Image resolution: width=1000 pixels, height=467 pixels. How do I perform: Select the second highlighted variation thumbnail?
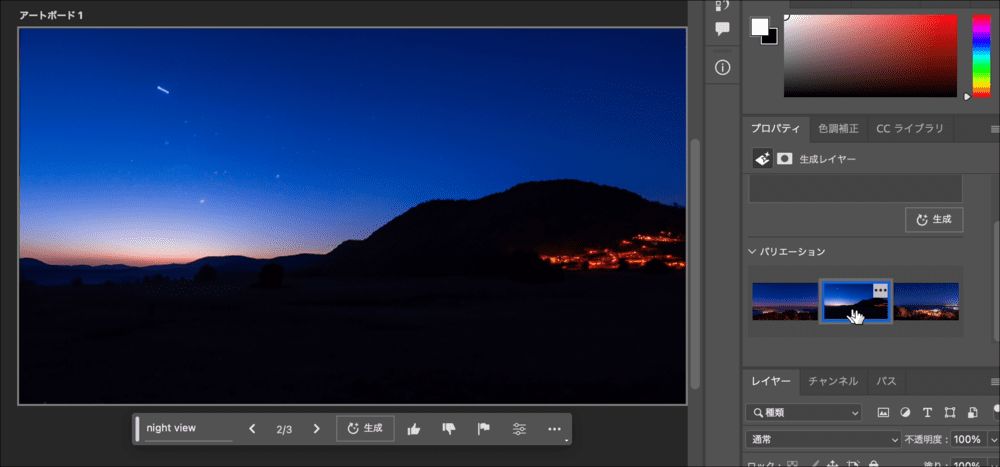pyautogui.click(x=855, y=301)
